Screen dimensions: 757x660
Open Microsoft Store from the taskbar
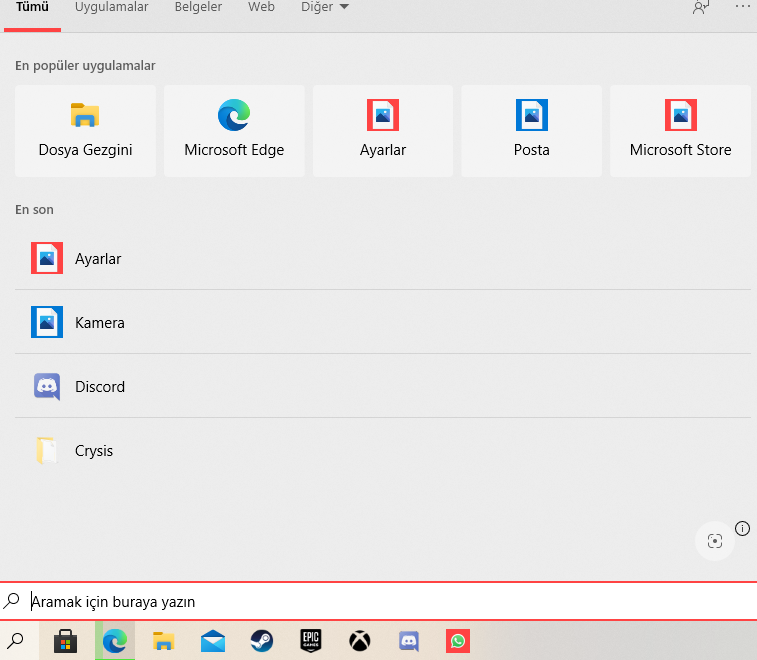click(66, 641)
